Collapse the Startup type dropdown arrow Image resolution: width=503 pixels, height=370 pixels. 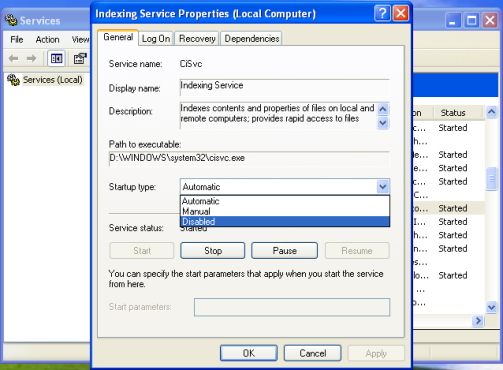[x=383, y=187]
